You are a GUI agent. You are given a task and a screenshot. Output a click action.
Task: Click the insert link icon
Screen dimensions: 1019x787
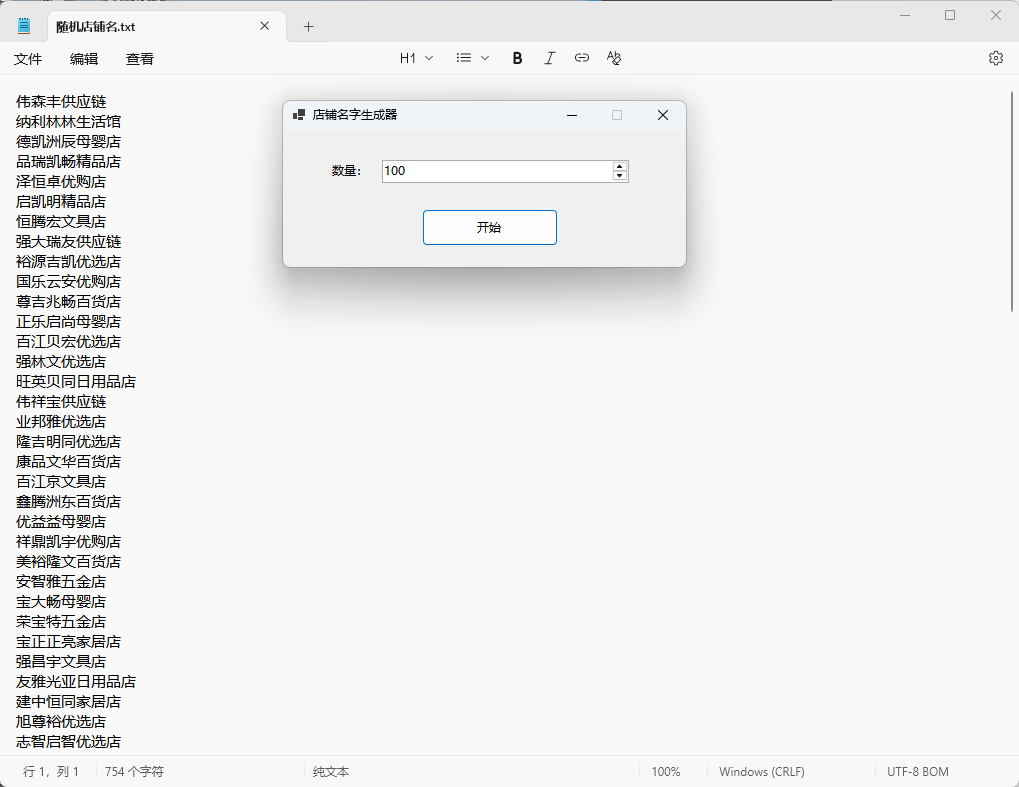pos(582,58)
